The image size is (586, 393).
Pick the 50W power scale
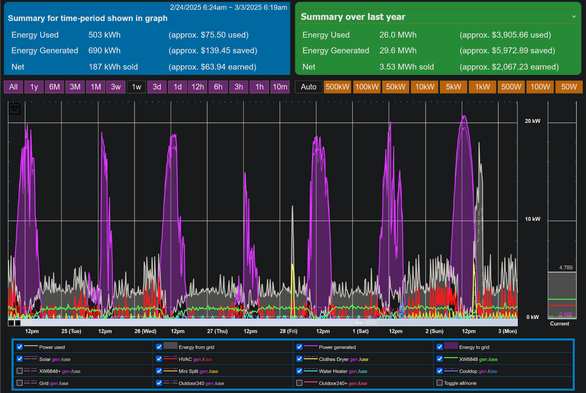coord(569,87)
